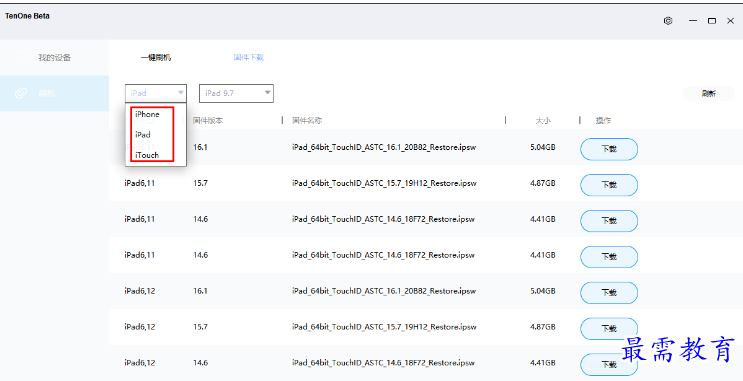Image resolution: width=743 pixels, height=381 pixels.
Task: Switch to the 一键刷机 tab
Action: [156, 58]
